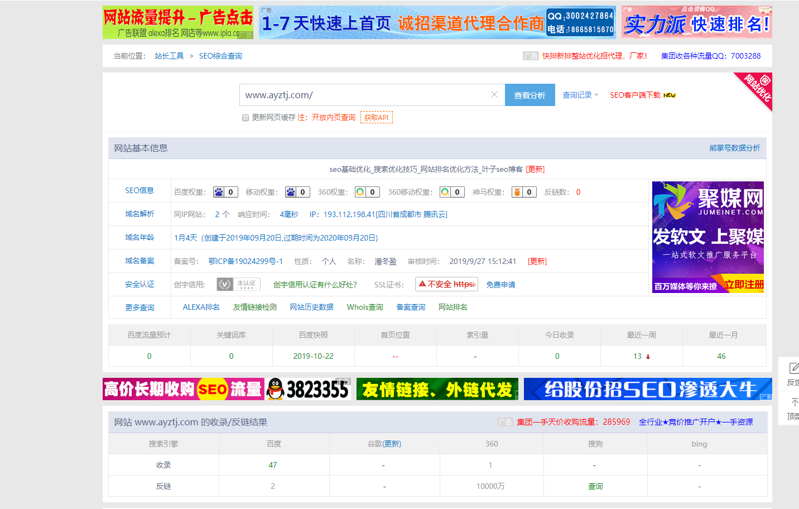Toggle the 更新网页缓存 checkbox
This screenshot has width=799, height=509.
point(245,118)
